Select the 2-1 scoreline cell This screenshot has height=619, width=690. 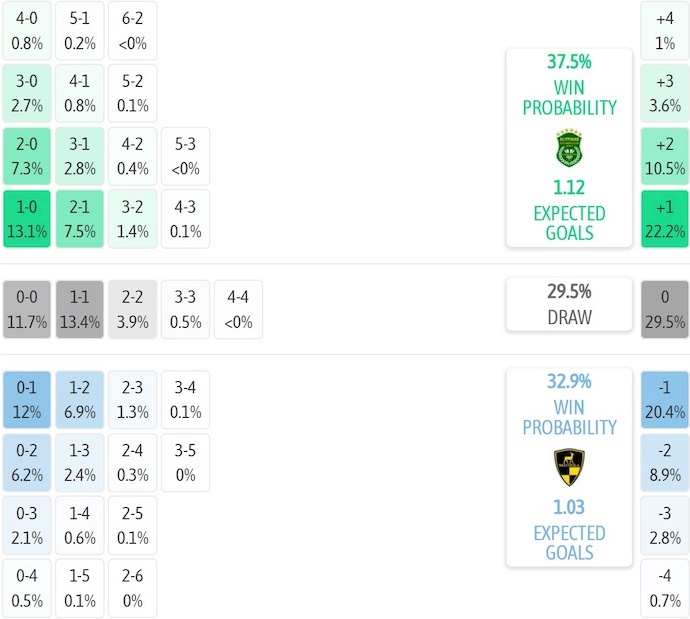pos(79,219)
